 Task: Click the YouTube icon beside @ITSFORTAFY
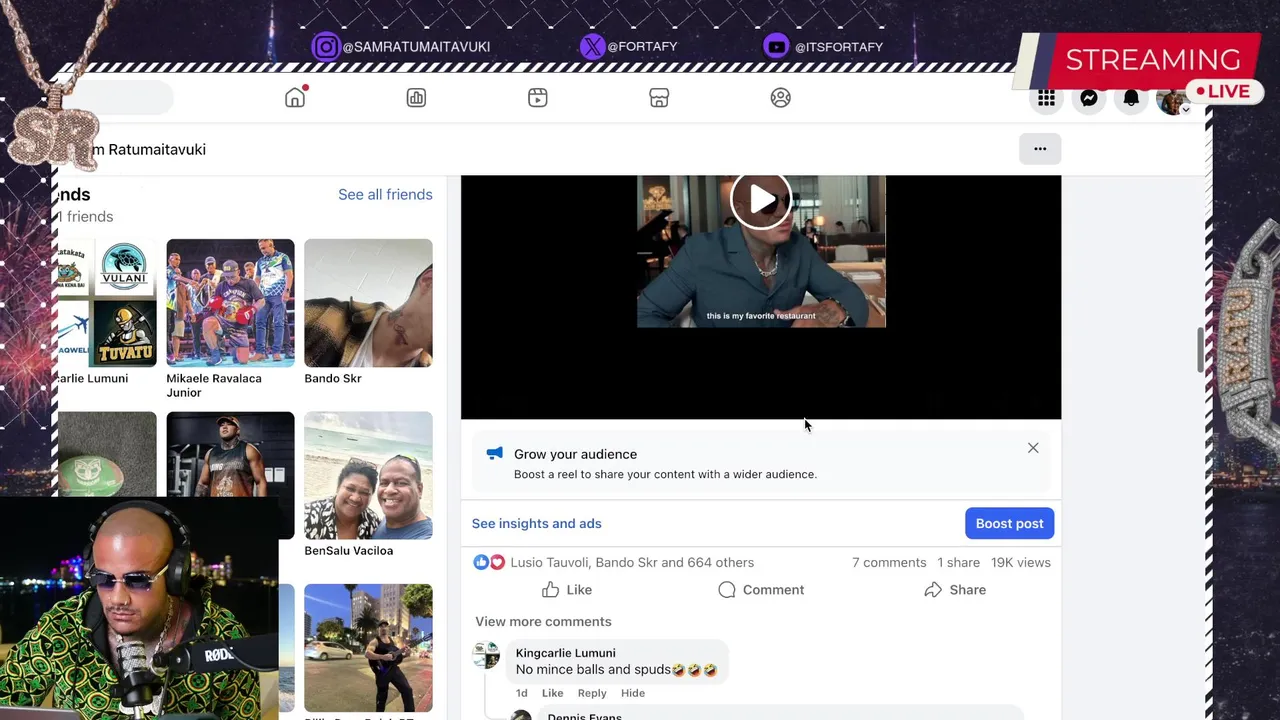pos(776,46)
